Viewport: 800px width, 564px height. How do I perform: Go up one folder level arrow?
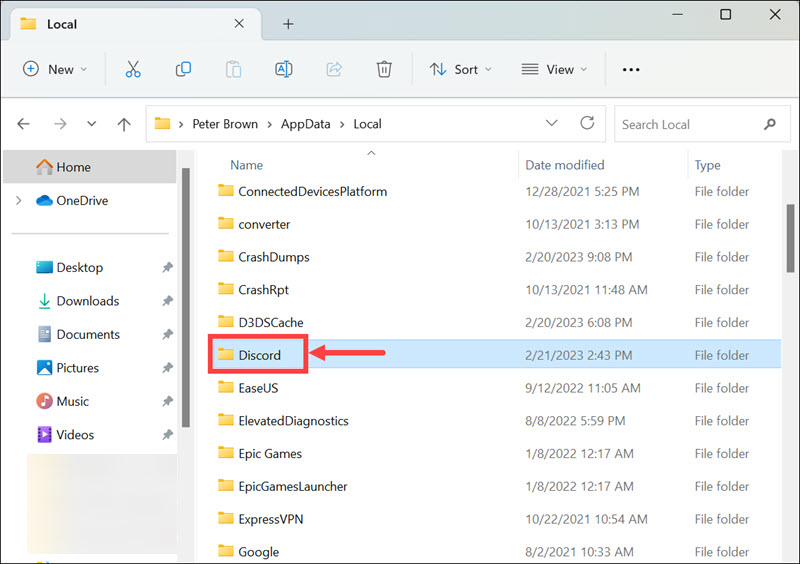(x=124, y=124)
